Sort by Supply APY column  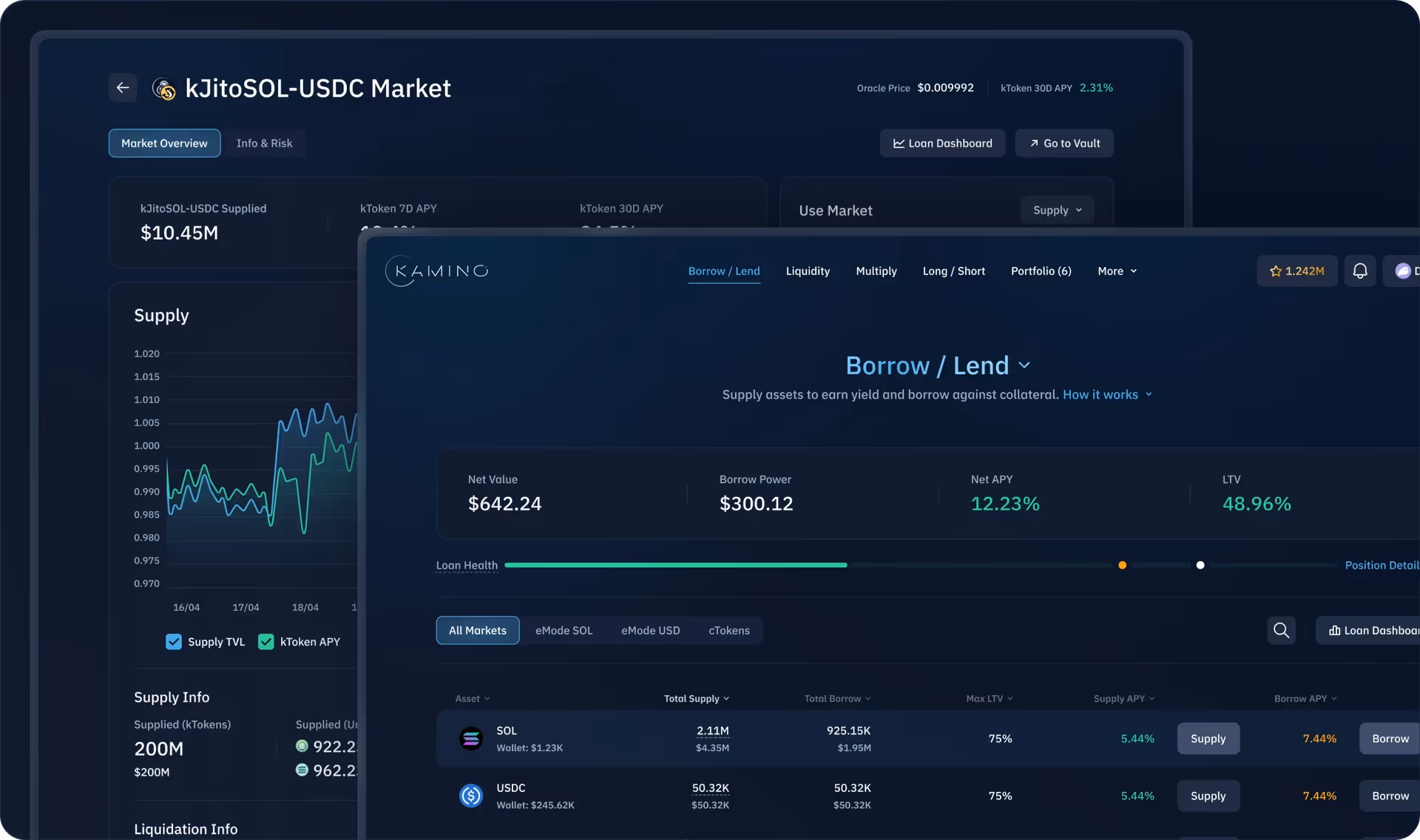1123,699
